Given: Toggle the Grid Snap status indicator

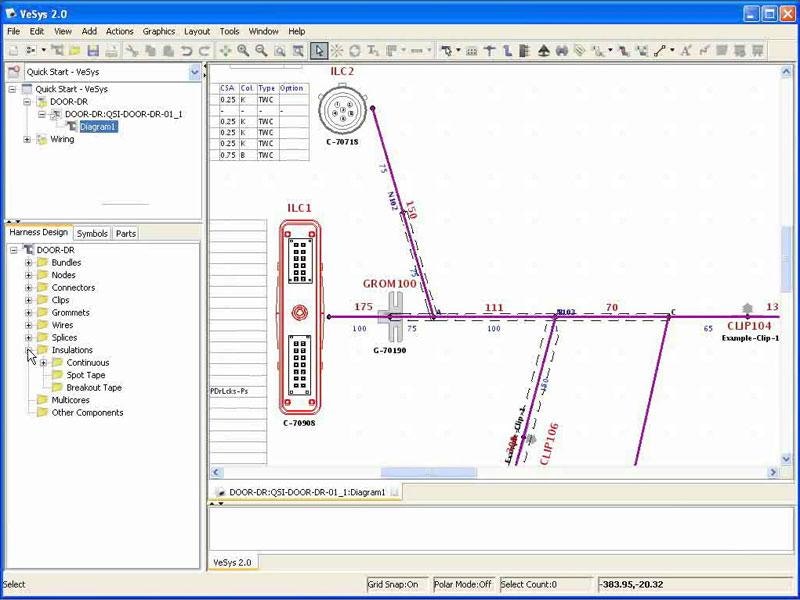Looking at the screenshot, I should point(393,584).
